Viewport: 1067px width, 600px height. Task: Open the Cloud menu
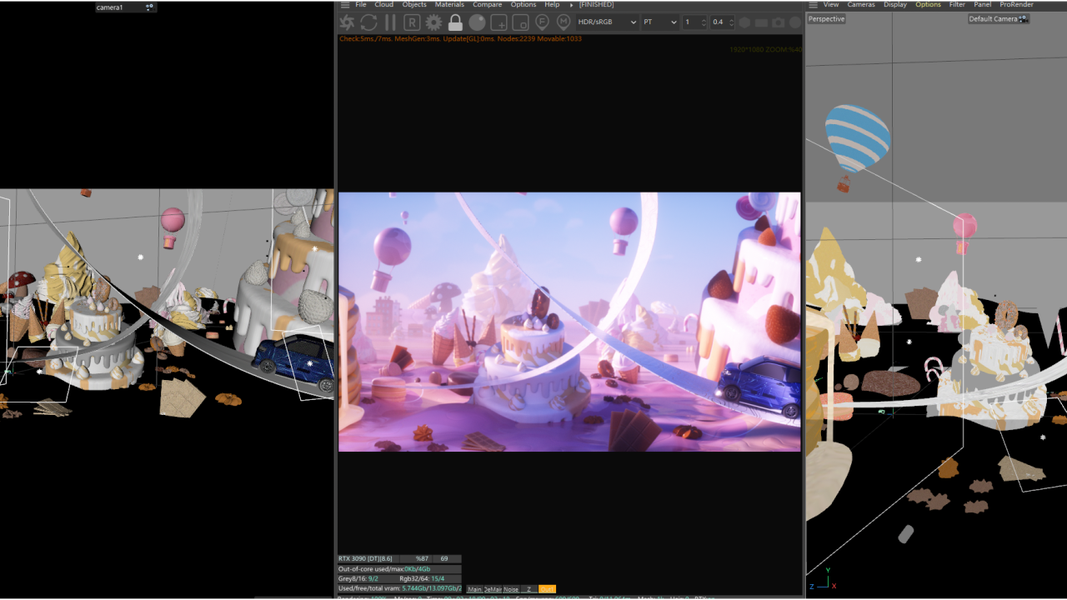384,5
